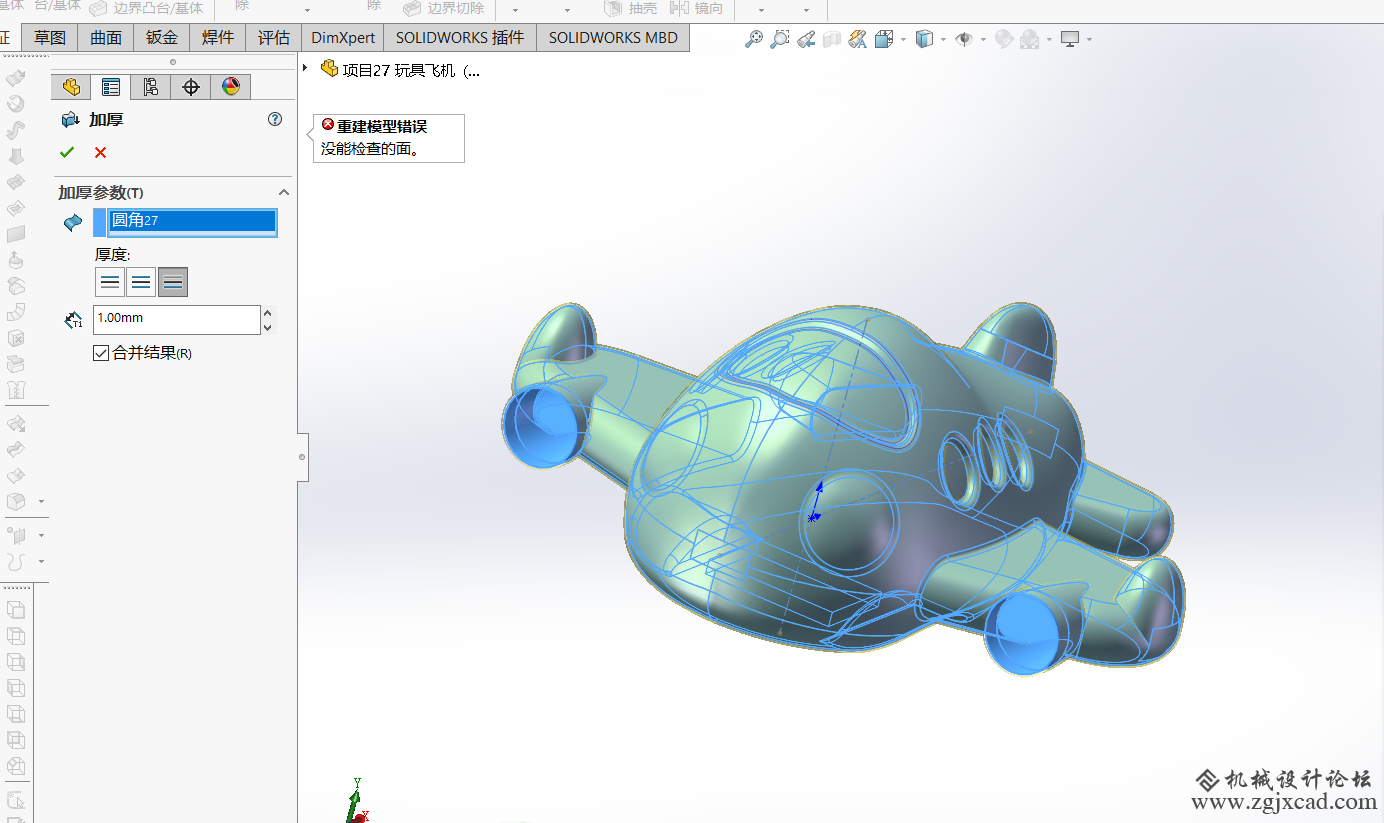The width and height of the screenshot is (1384, 823).
Task: Switch to the SOLIDWORKS MBD tab
Action: click(x=613, y=38)
